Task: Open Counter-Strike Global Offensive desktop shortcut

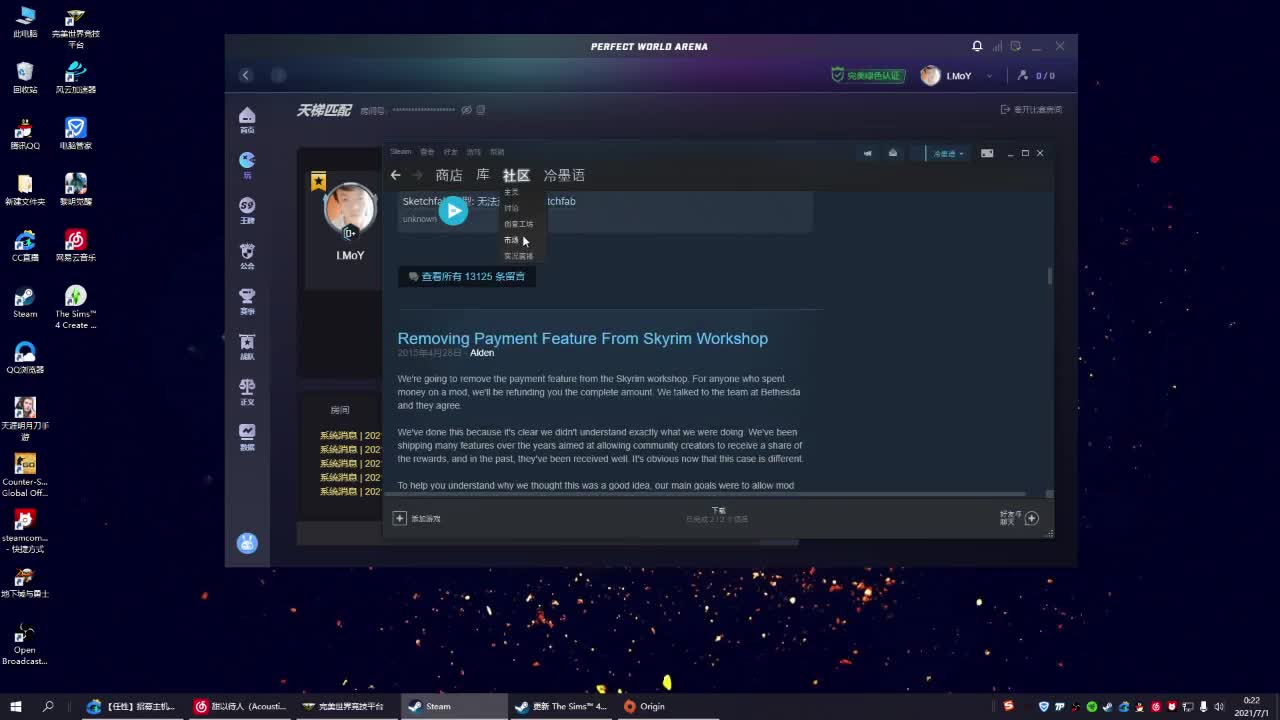Action: (25, 475)
